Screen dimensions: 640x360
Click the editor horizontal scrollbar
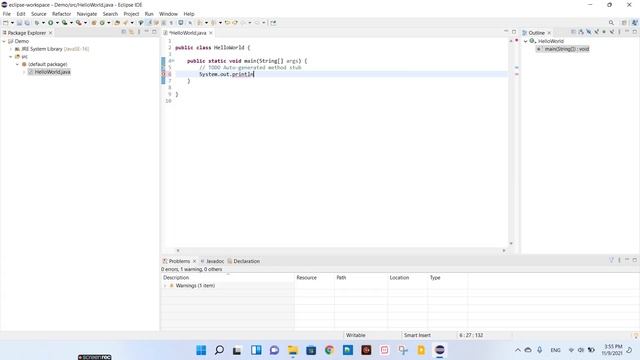pyautogui.click(x=341, y=251)
